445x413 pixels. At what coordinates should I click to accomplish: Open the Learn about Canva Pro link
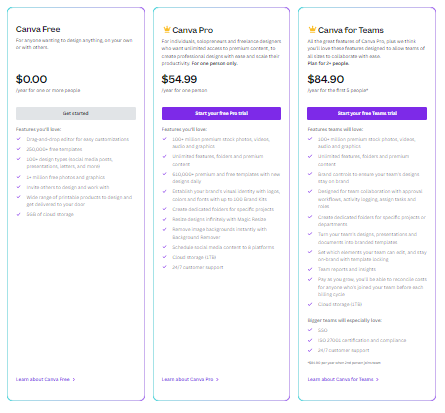[187, 379]
